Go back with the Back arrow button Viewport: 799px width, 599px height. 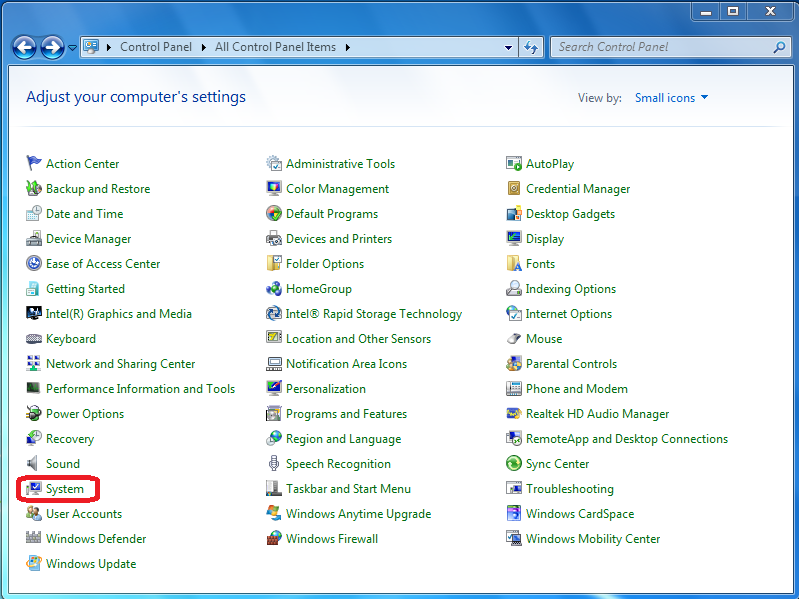[x=24, y=48]
